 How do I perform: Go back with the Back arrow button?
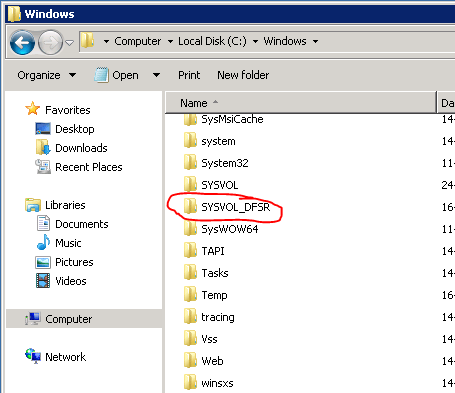point(22,42)
